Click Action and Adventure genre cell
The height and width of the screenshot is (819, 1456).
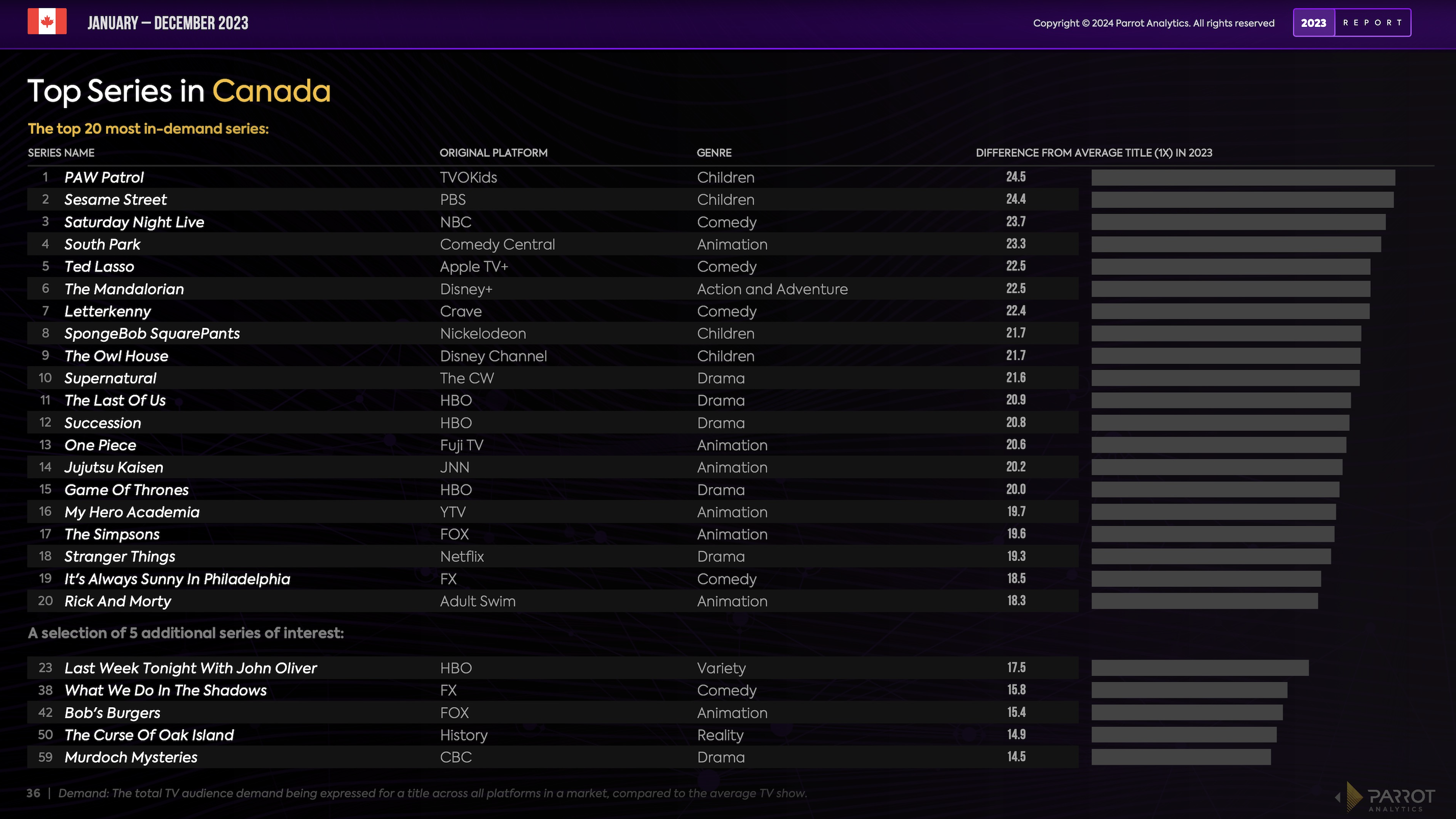pos(772,289)
